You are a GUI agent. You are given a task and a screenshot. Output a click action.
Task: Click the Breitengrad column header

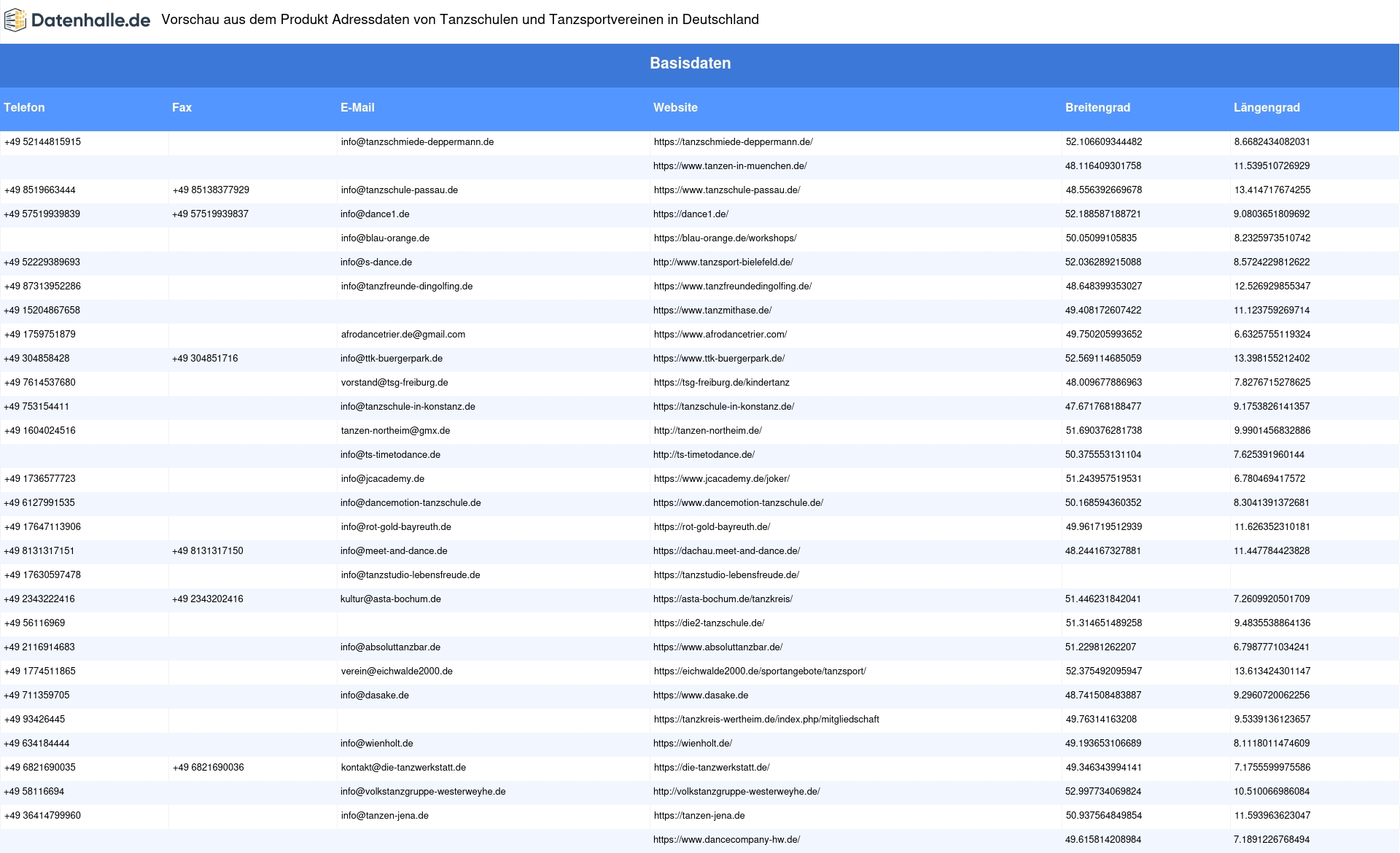pos(1097,107)
